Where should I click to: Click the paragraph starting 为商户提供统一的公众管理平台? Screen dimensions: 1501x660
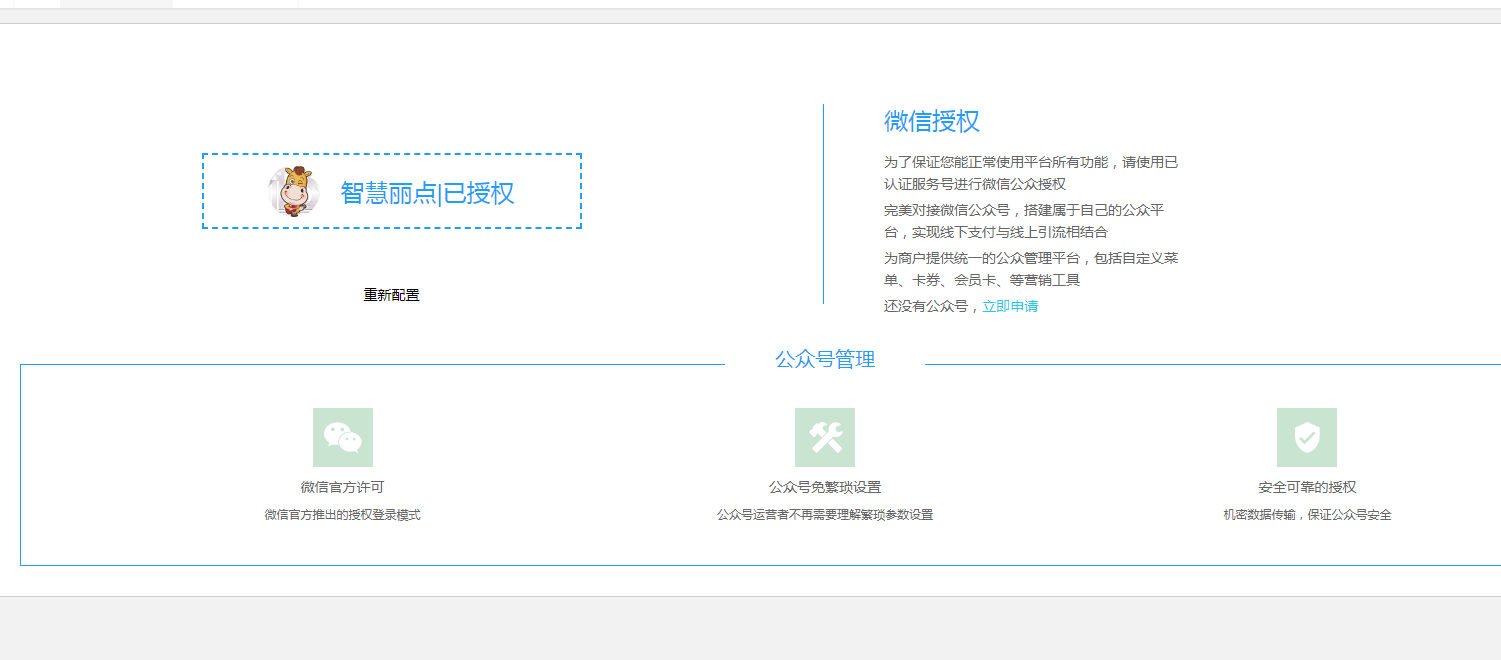(x=1031, y=269)
